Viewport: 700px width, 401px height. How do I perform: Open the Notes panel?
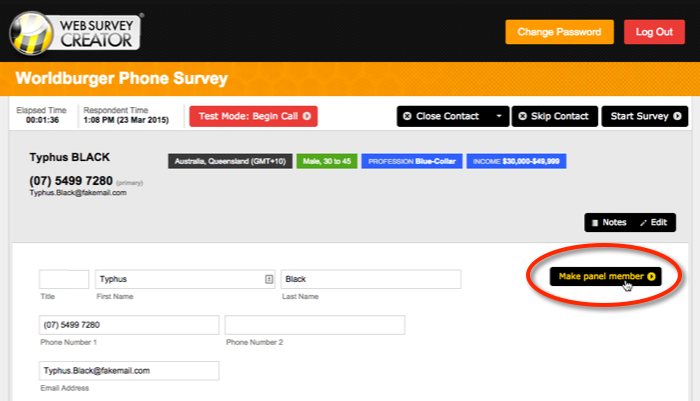[609, 222]
